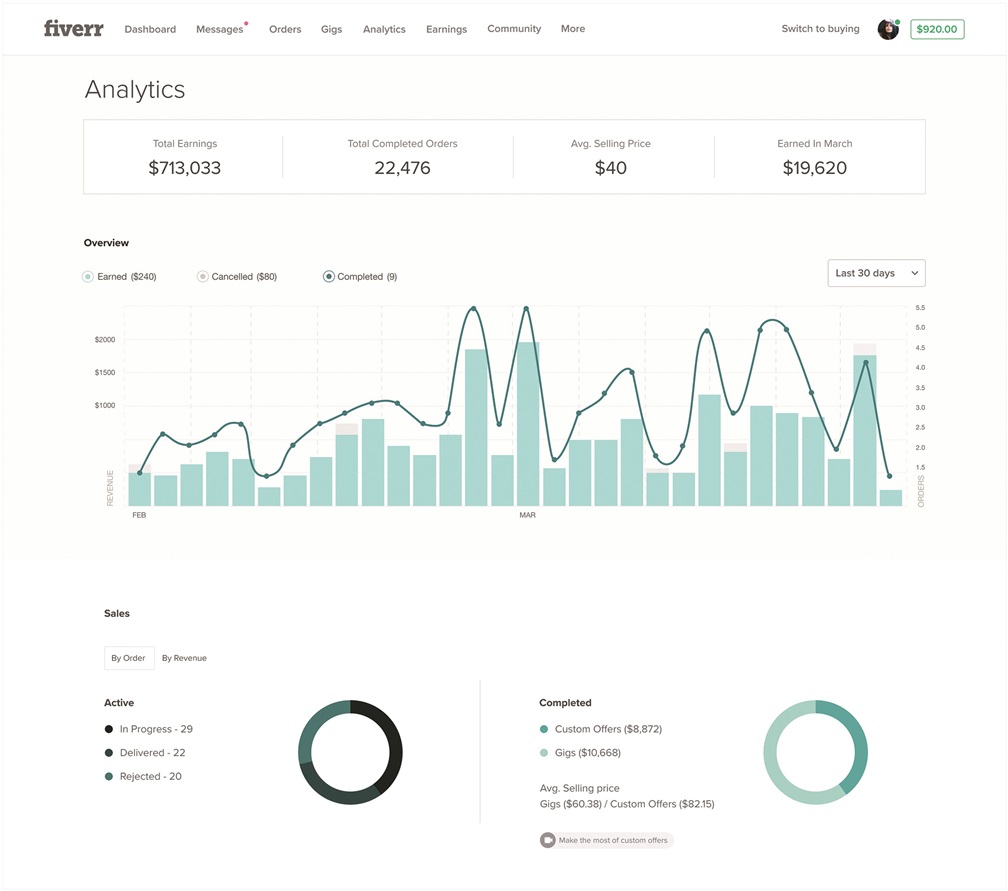Go to the Earnings page

(446, 30)
